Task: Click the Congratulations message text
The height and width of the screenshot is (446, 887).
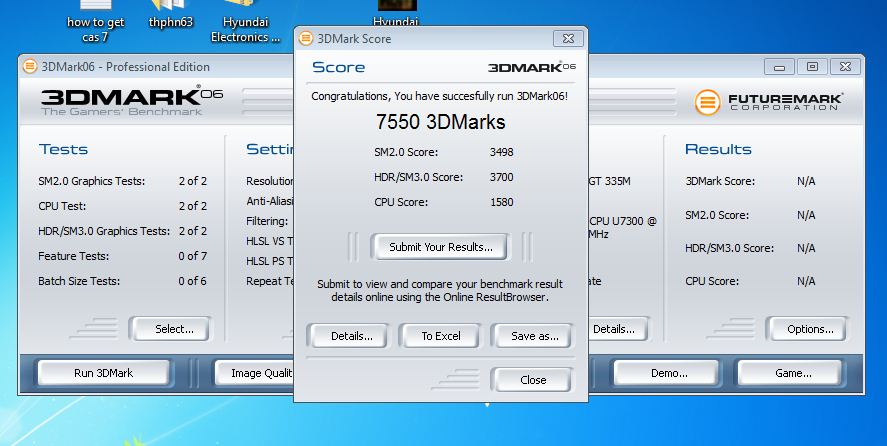Action: pos(440,96)
